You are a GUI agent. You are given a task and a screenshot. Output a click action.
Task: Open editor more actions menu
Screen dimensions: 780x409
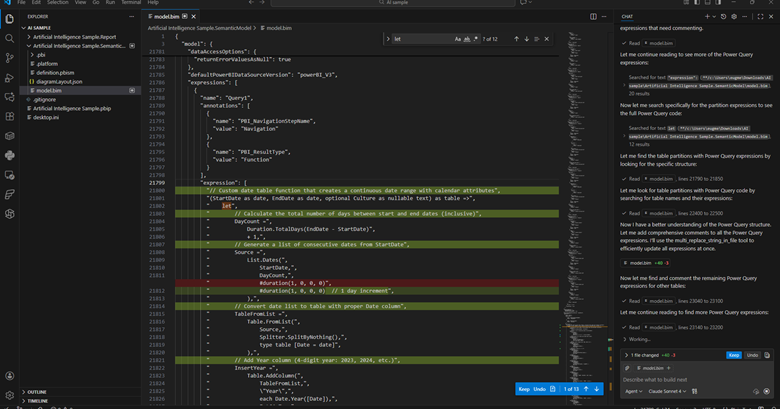point(604,16)
